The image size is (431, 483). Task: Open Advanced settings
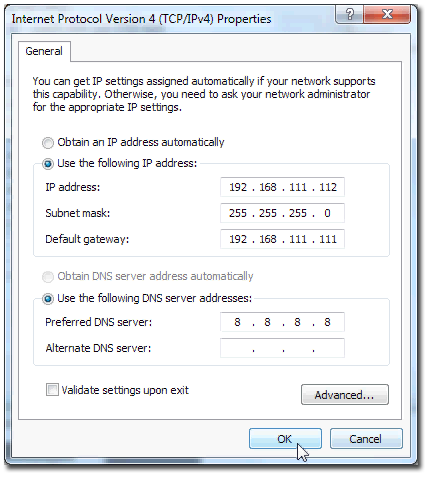click(345, 395)
